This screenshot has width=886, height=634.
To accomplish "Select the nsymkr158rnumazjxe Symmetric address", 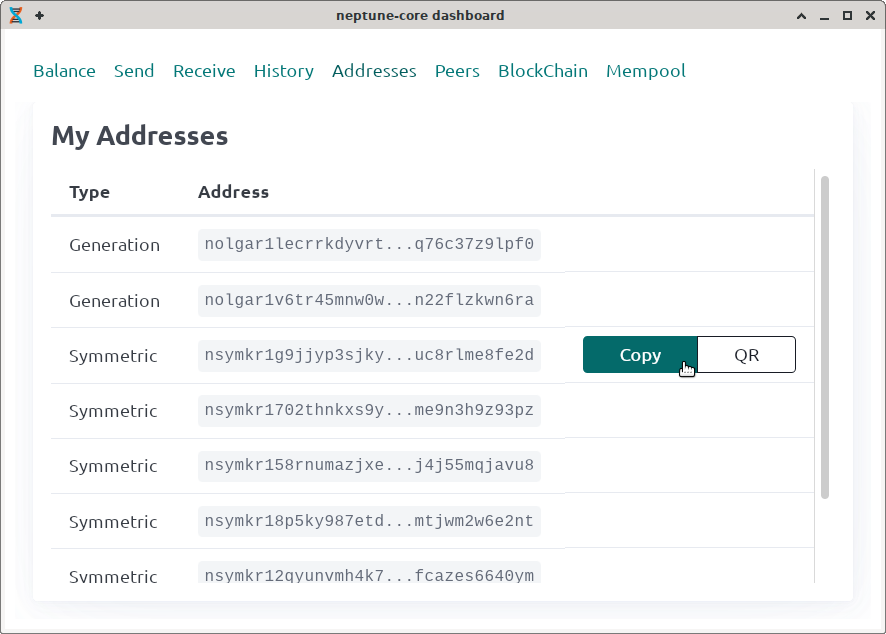I will (x=369, y=466).
